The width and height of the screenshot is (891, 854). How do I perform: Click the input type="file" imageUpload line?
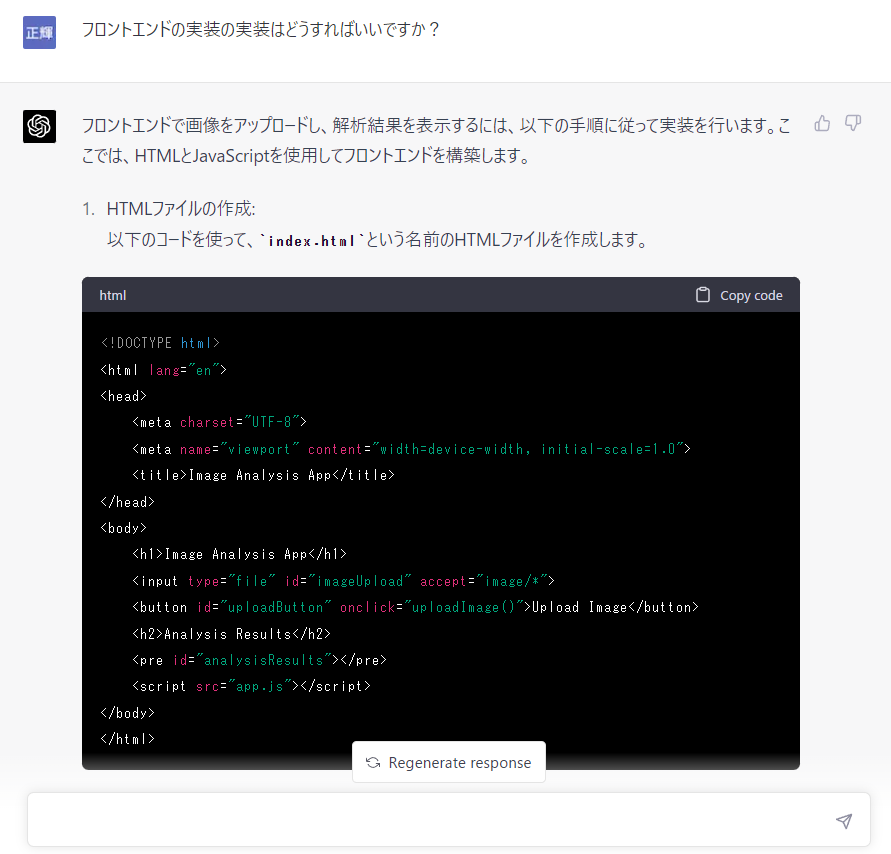343,581
